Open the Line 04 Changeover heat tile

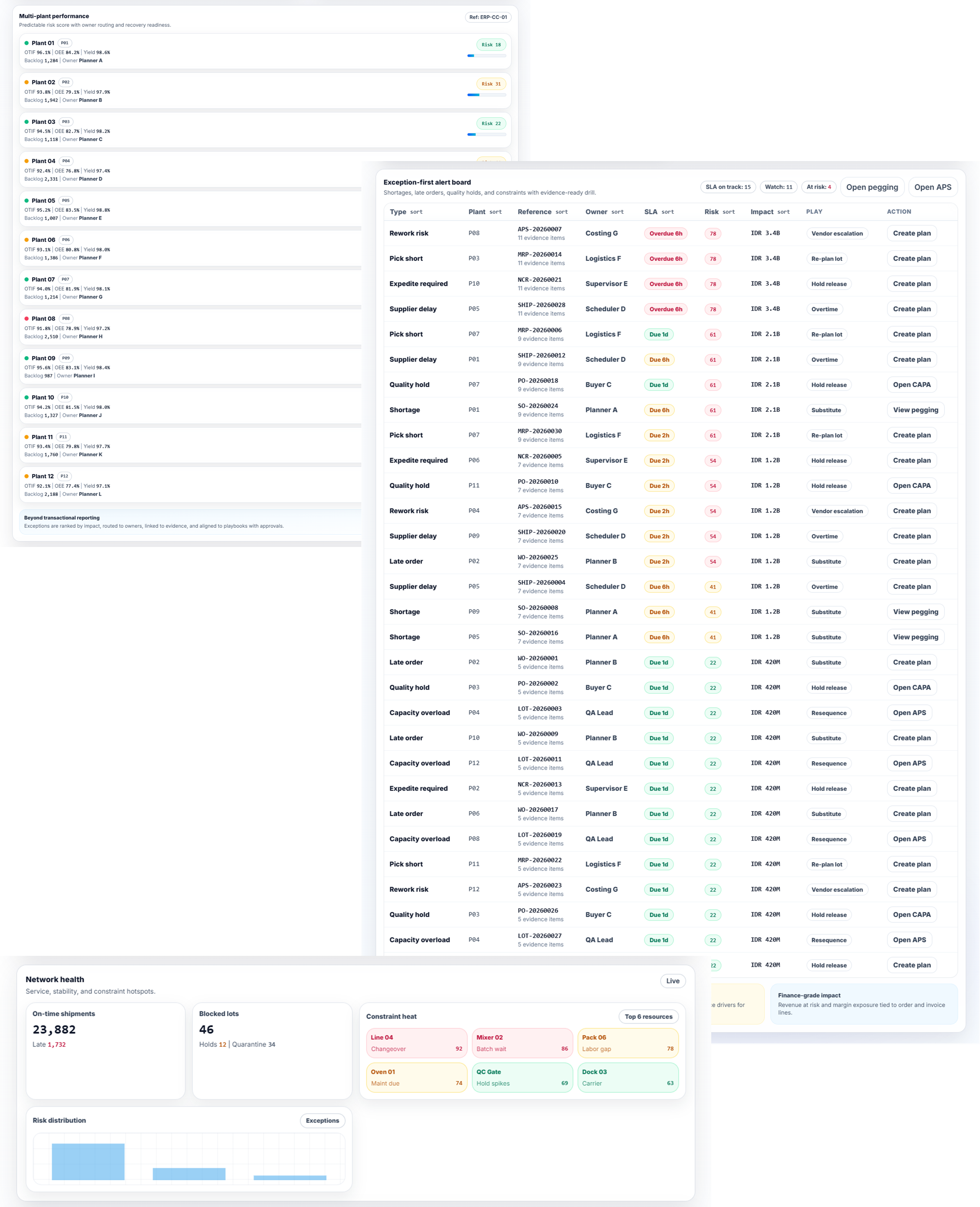coord(416,1043)
